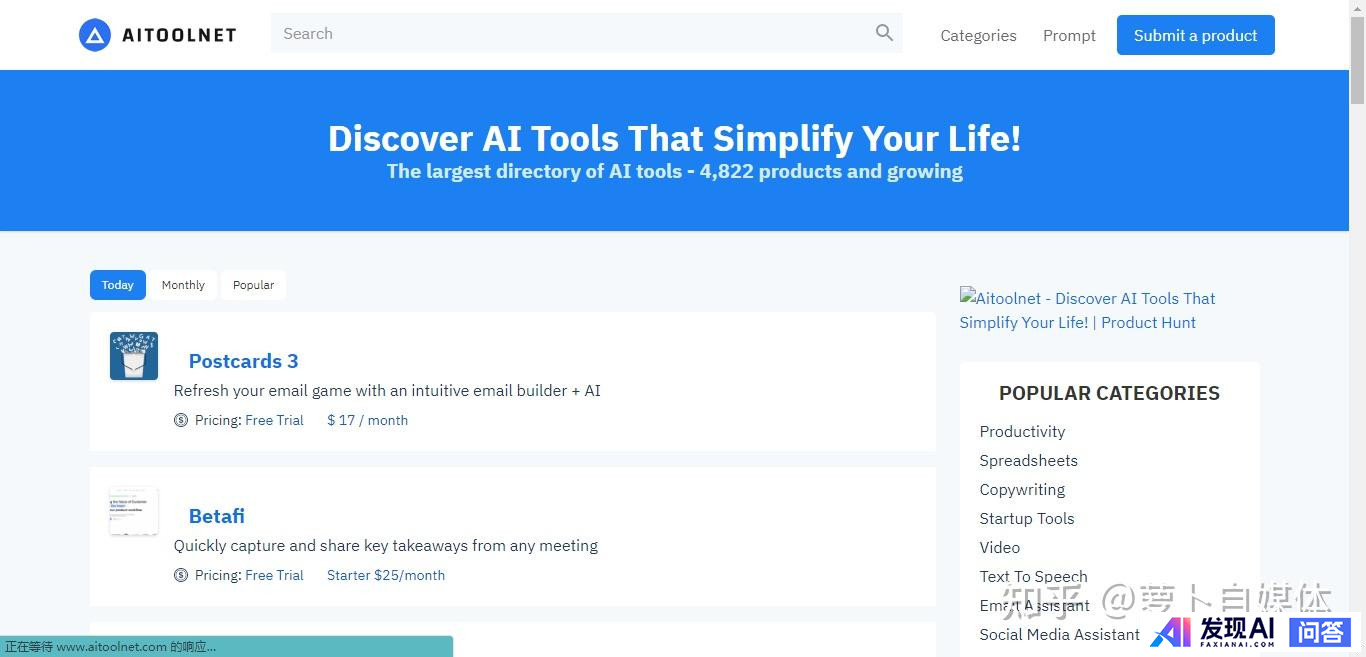Viewport: 1366px width, 657px height.
Task: Open the Betafi product thumbnail
Action: click(x=134, y=511)
